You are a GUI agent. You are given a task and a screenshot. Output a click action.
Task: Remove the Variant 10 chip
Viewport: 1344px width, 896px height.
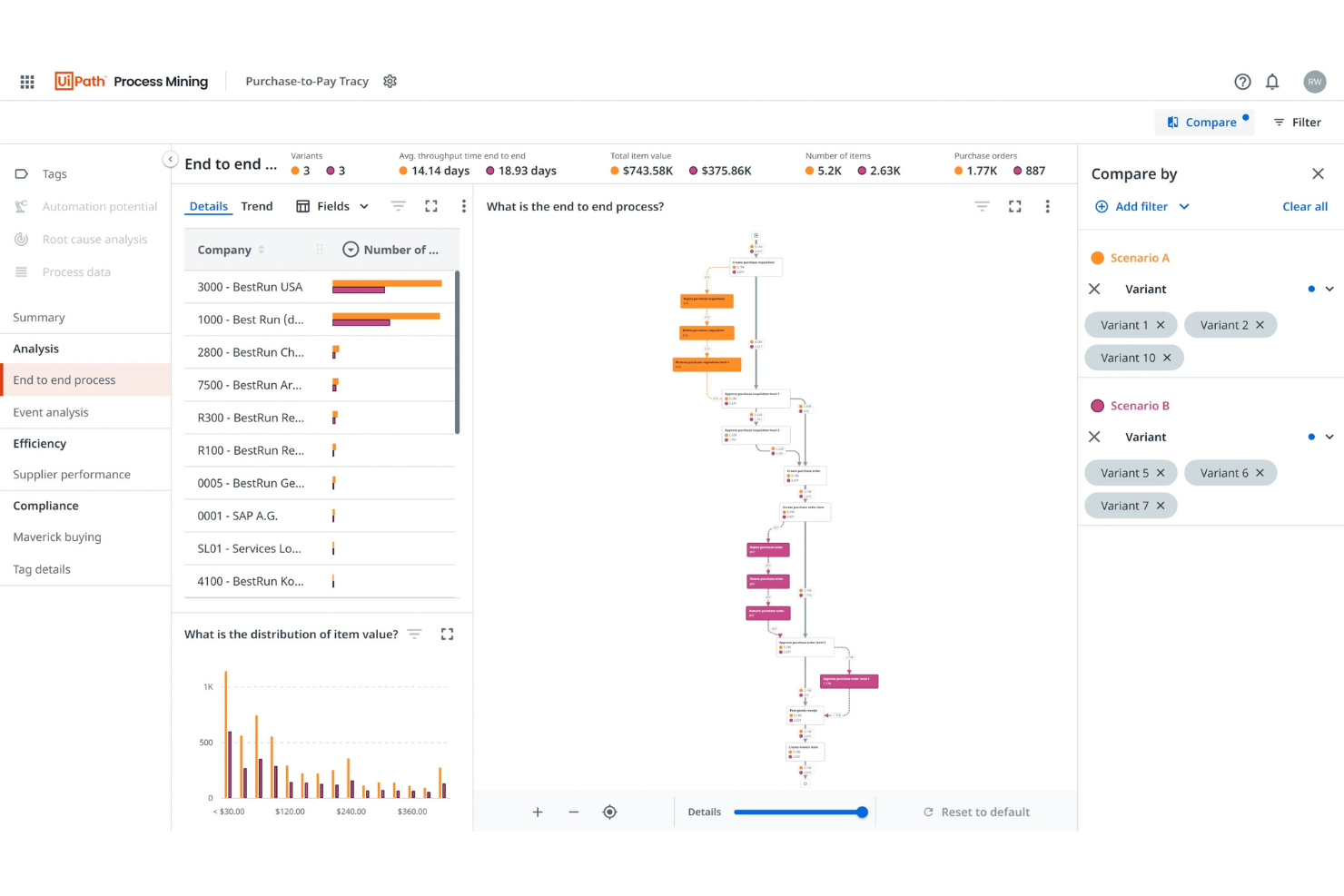(x=1167, y=358)
